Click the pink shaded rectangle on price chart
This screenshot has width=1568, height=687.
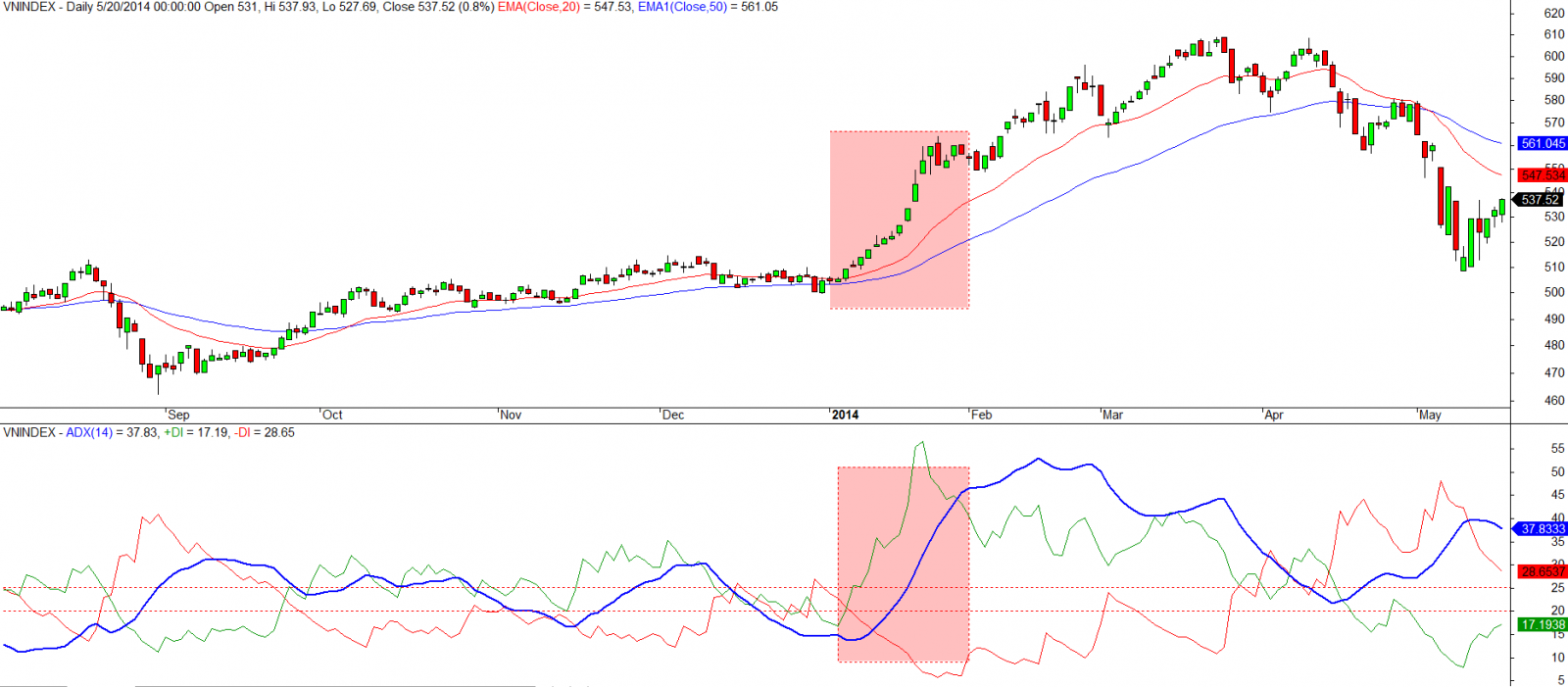coord(899,220)
